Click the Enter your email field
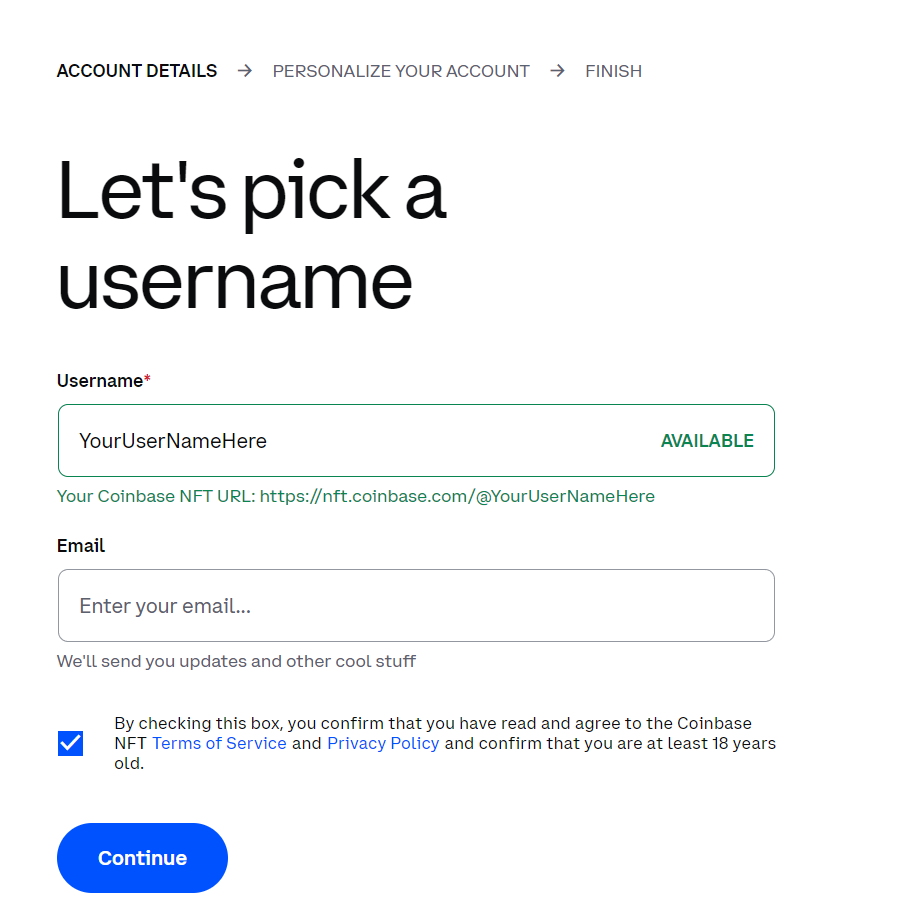 point(416,606)
